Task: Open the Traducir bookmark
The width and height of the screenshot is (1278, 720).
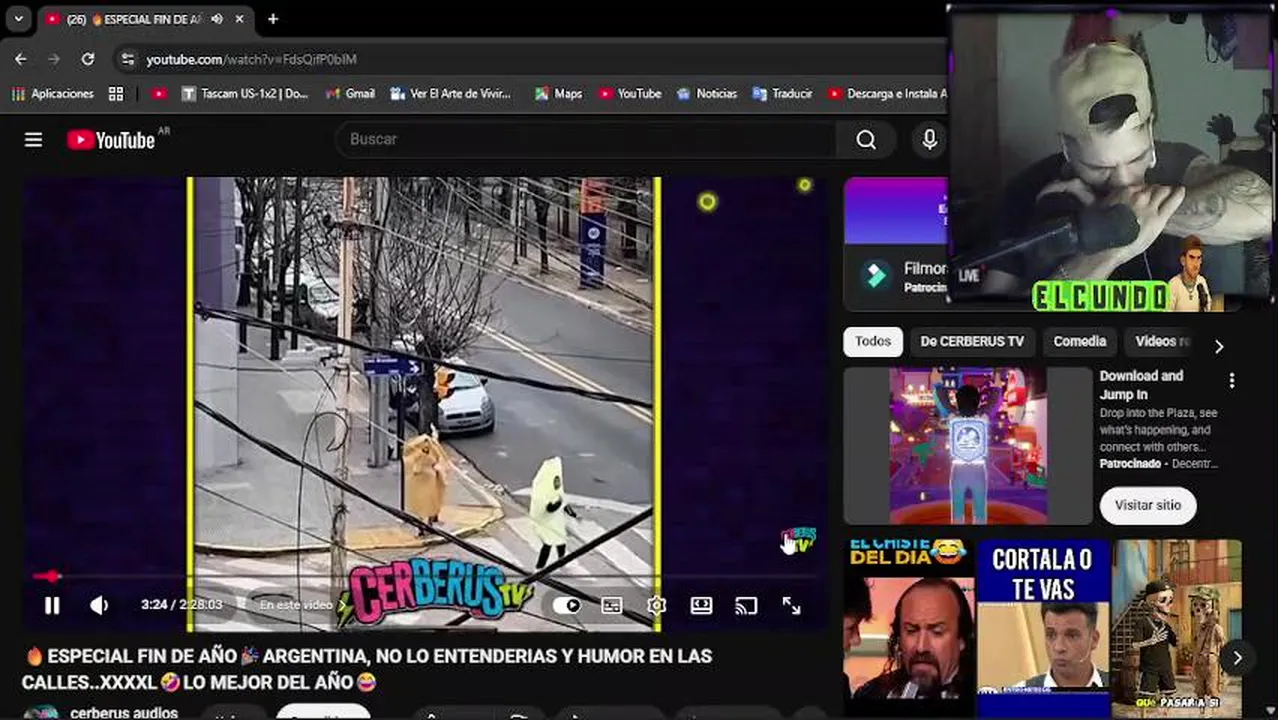Action: click(x=782, y=94)
